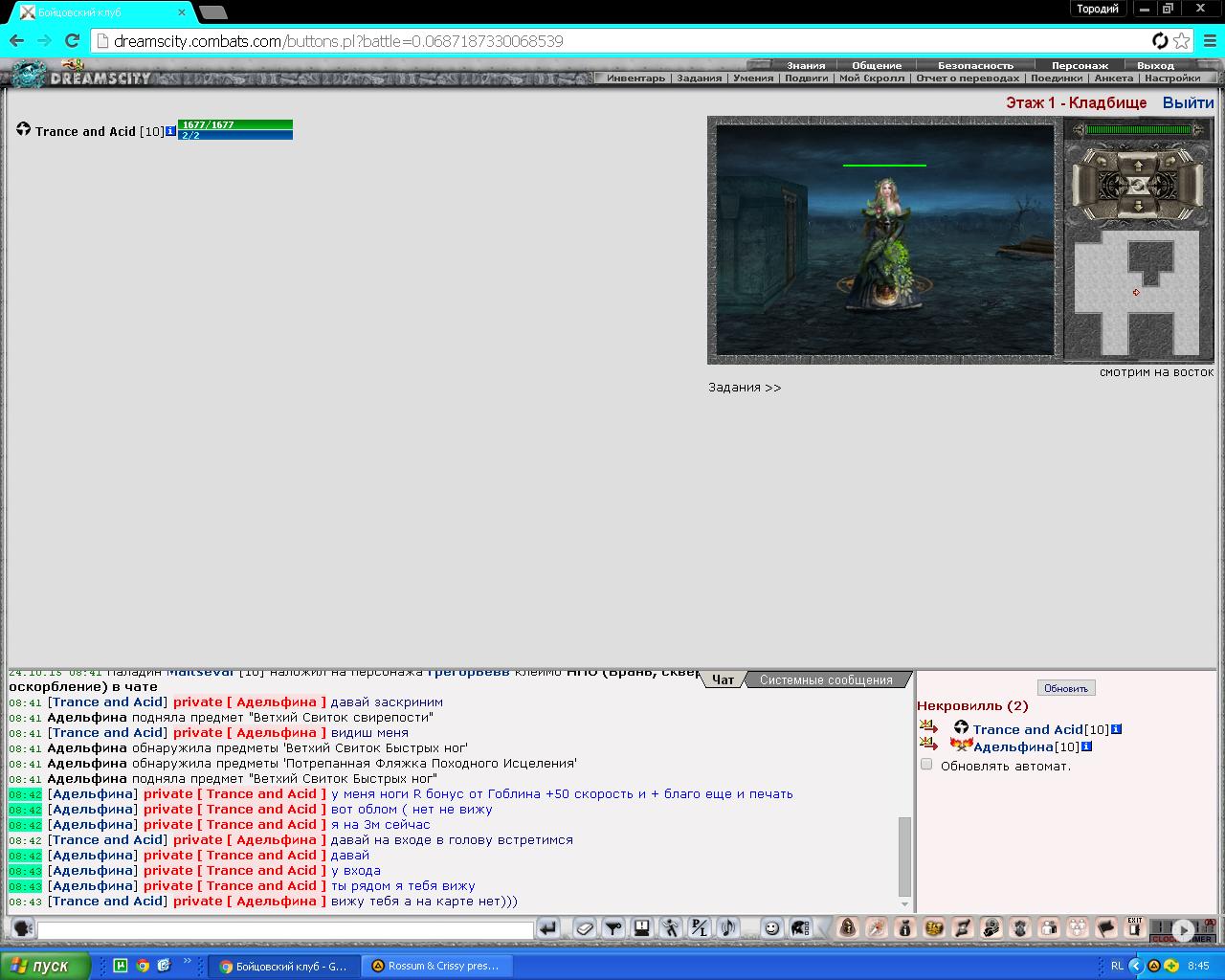Bookmark the page with the star icon
Screen dimensions: 1225x980
pos(1182,41)
